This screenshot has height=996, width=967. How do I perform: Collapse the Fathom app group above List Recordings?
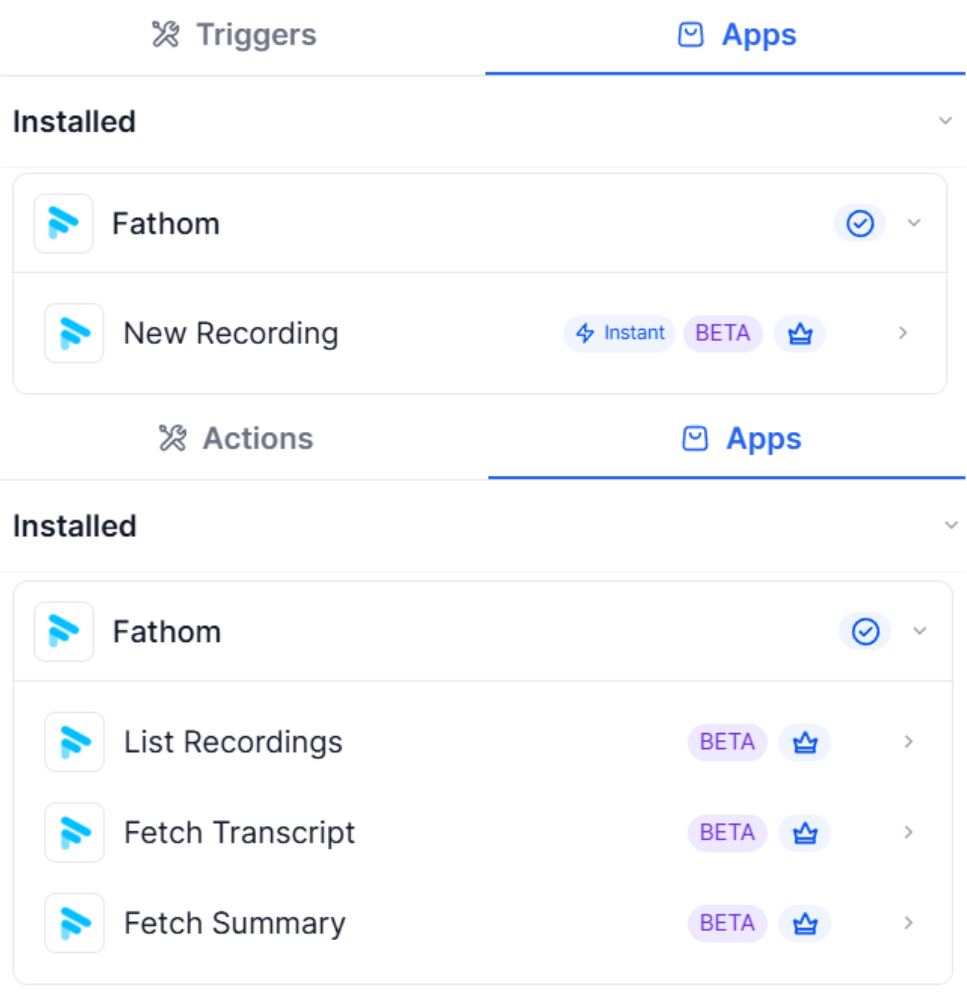920,632
